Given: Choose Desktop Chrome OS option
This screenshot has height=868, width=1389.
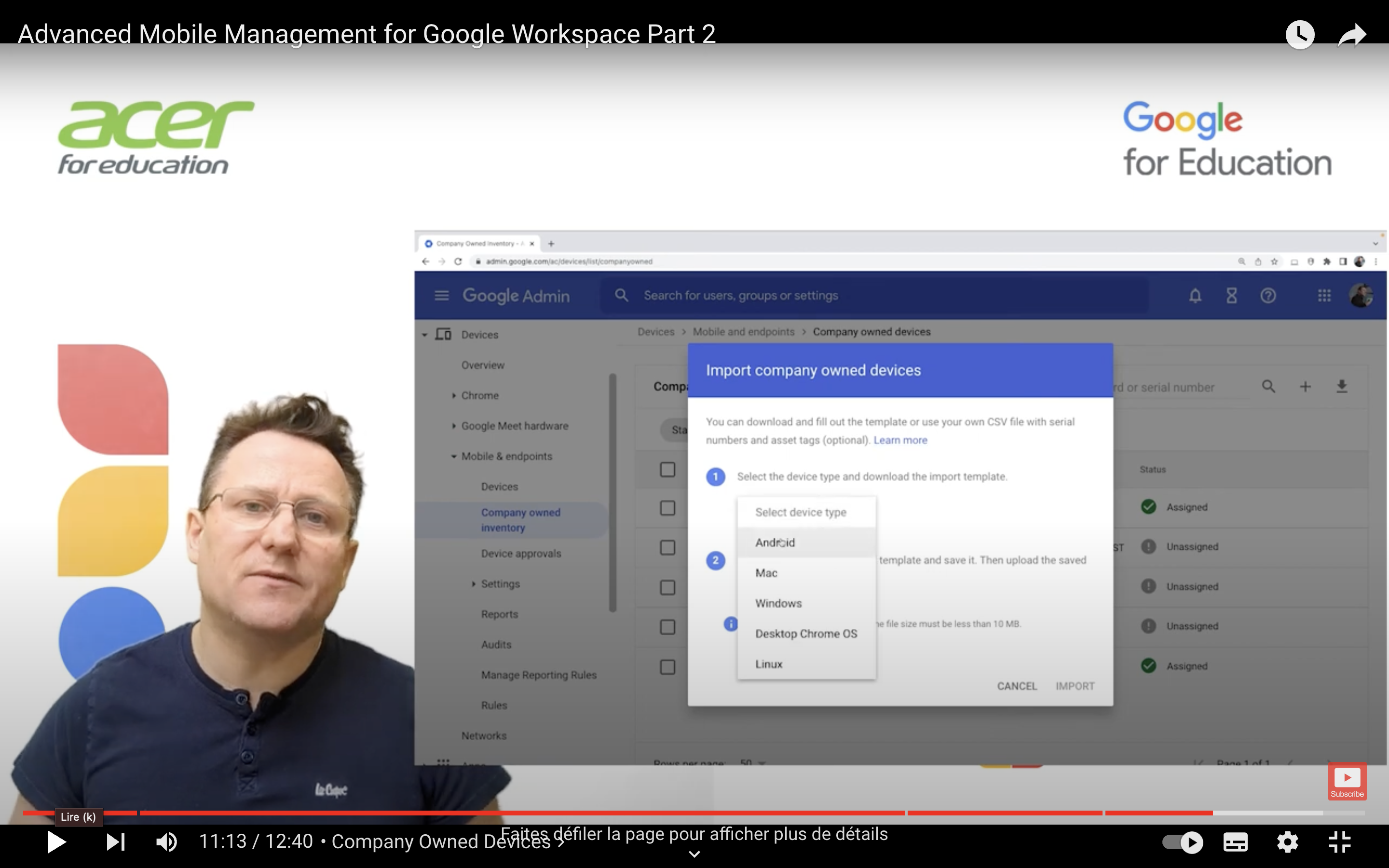Looking at the screenshot, I should pyautogui.click(x=806, y=634).
